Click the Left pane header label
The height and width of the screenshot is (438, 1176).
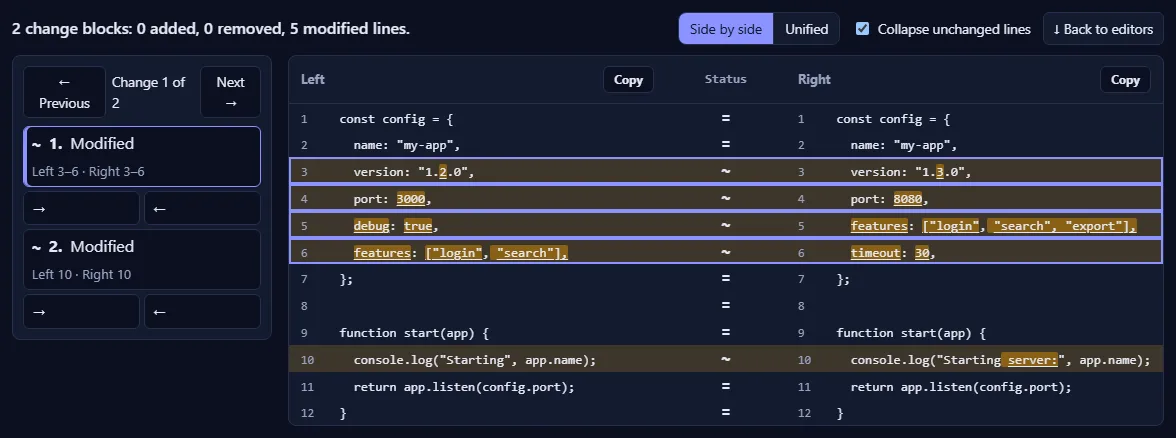313,79
